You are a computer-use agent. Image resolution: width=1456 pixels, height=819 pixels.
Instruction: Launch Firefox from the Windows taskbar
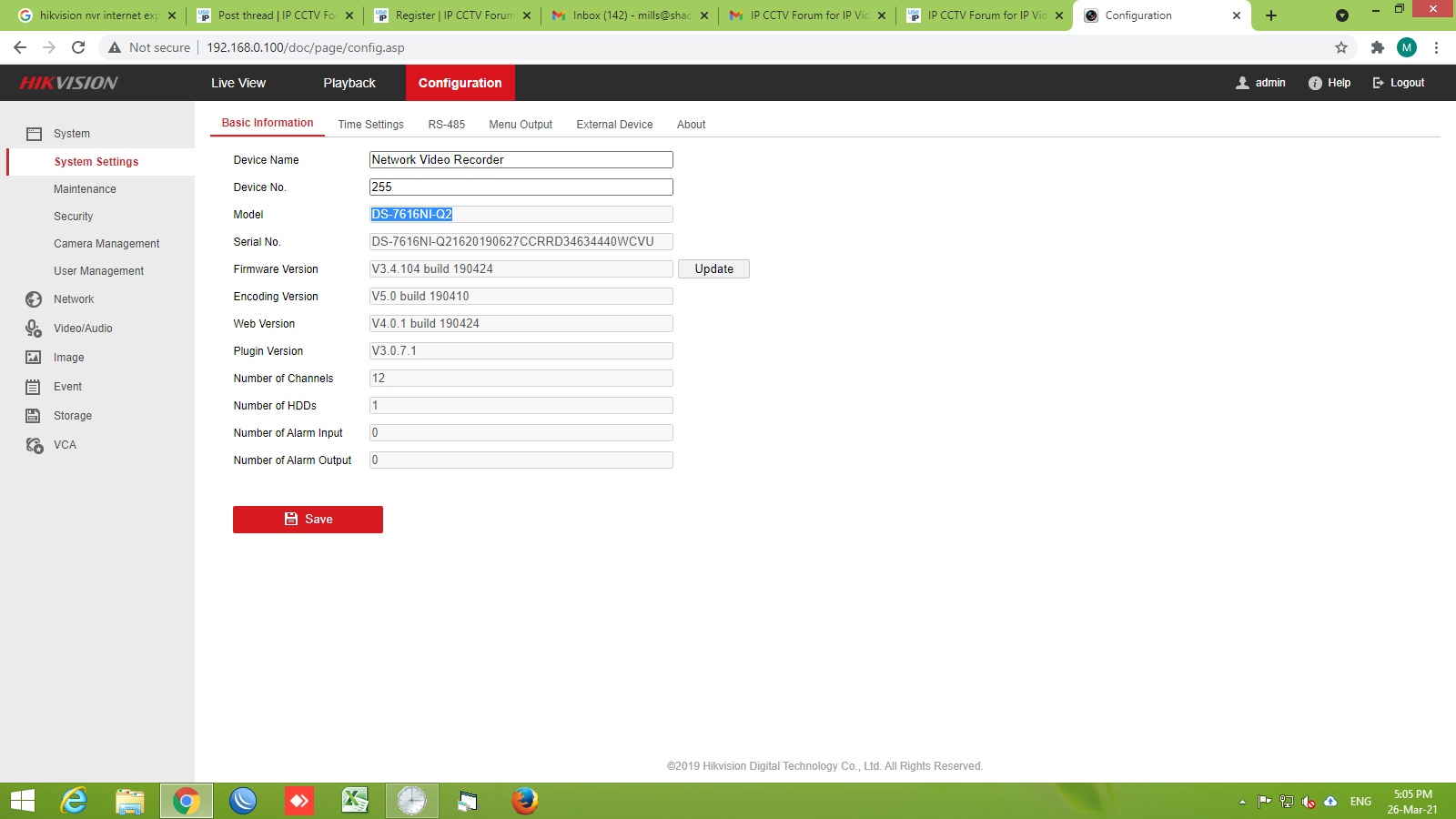[x=524, y=801]
